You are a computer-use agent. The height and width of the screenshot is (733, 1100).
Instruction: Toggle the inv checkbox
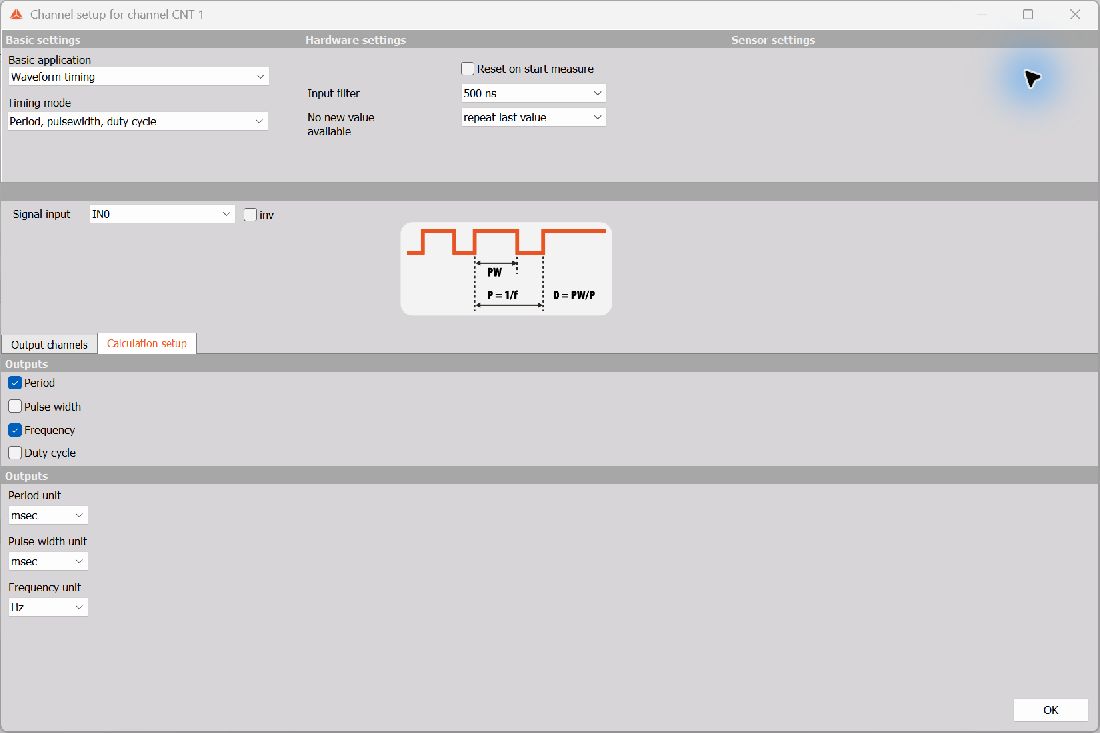(250, 215)
